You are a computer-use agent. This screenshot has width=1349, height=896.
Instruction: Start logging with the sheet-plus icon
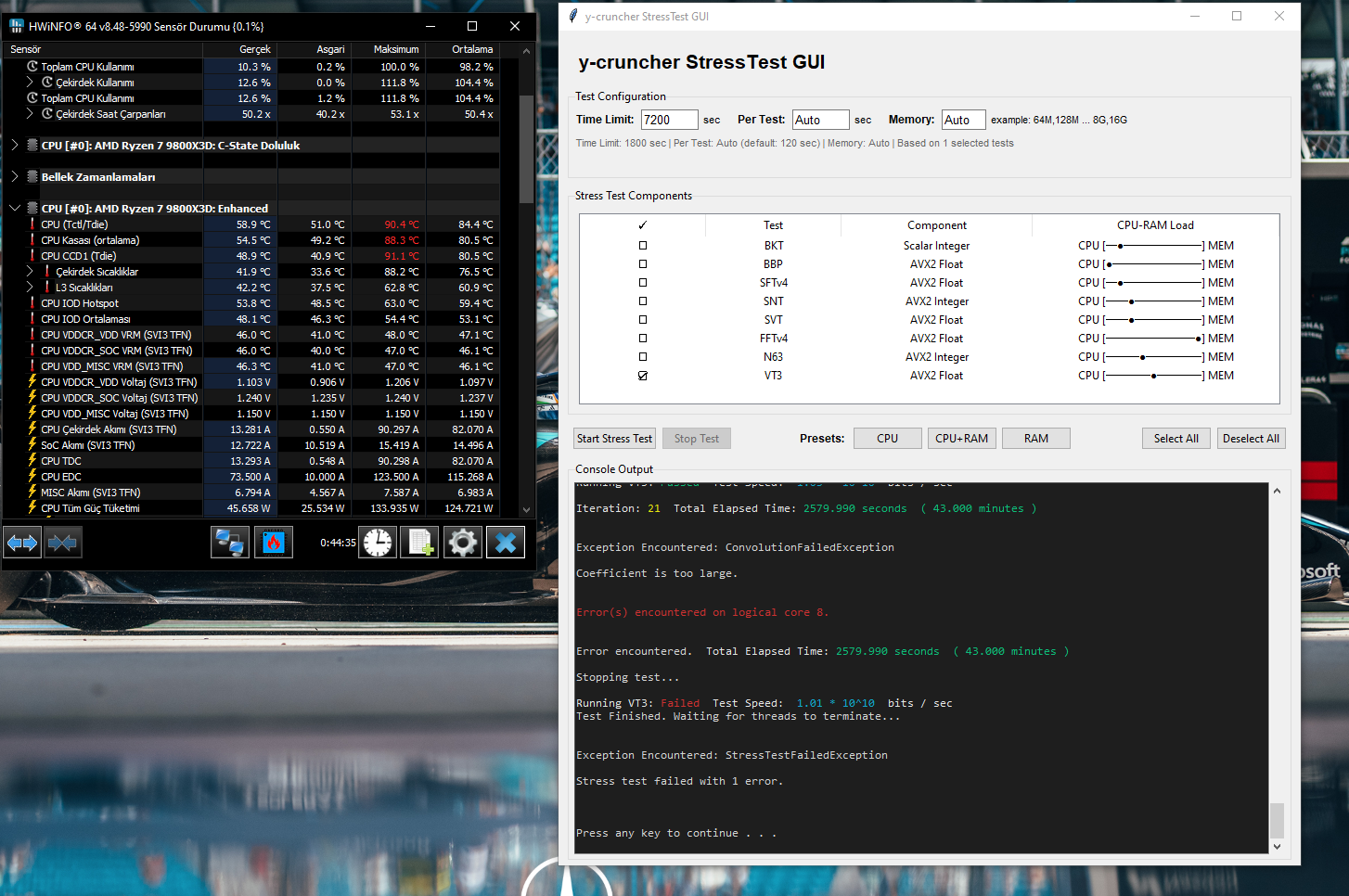click(419, 543)
